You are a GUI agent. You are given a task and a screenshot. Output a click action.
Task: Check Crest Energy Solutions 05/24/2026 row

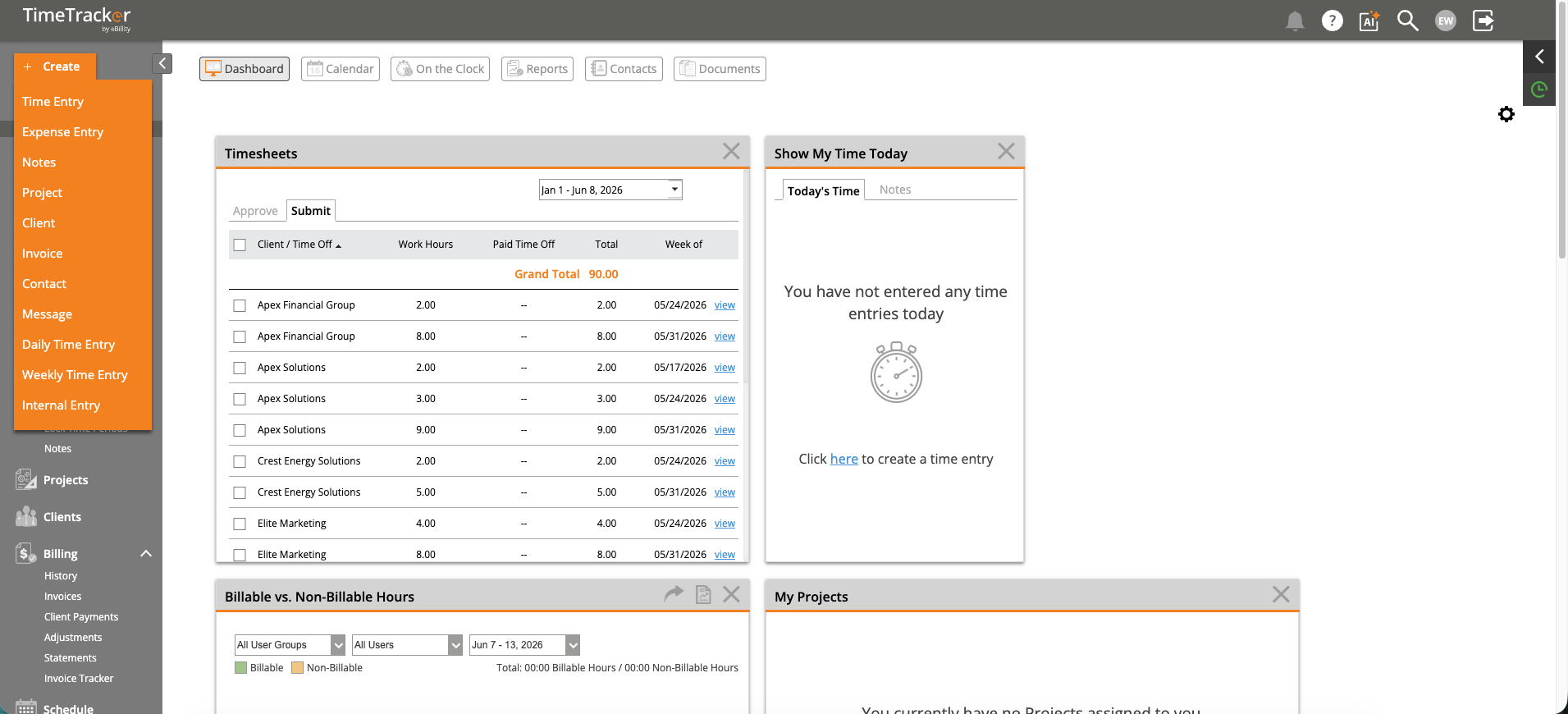(240, 461)
